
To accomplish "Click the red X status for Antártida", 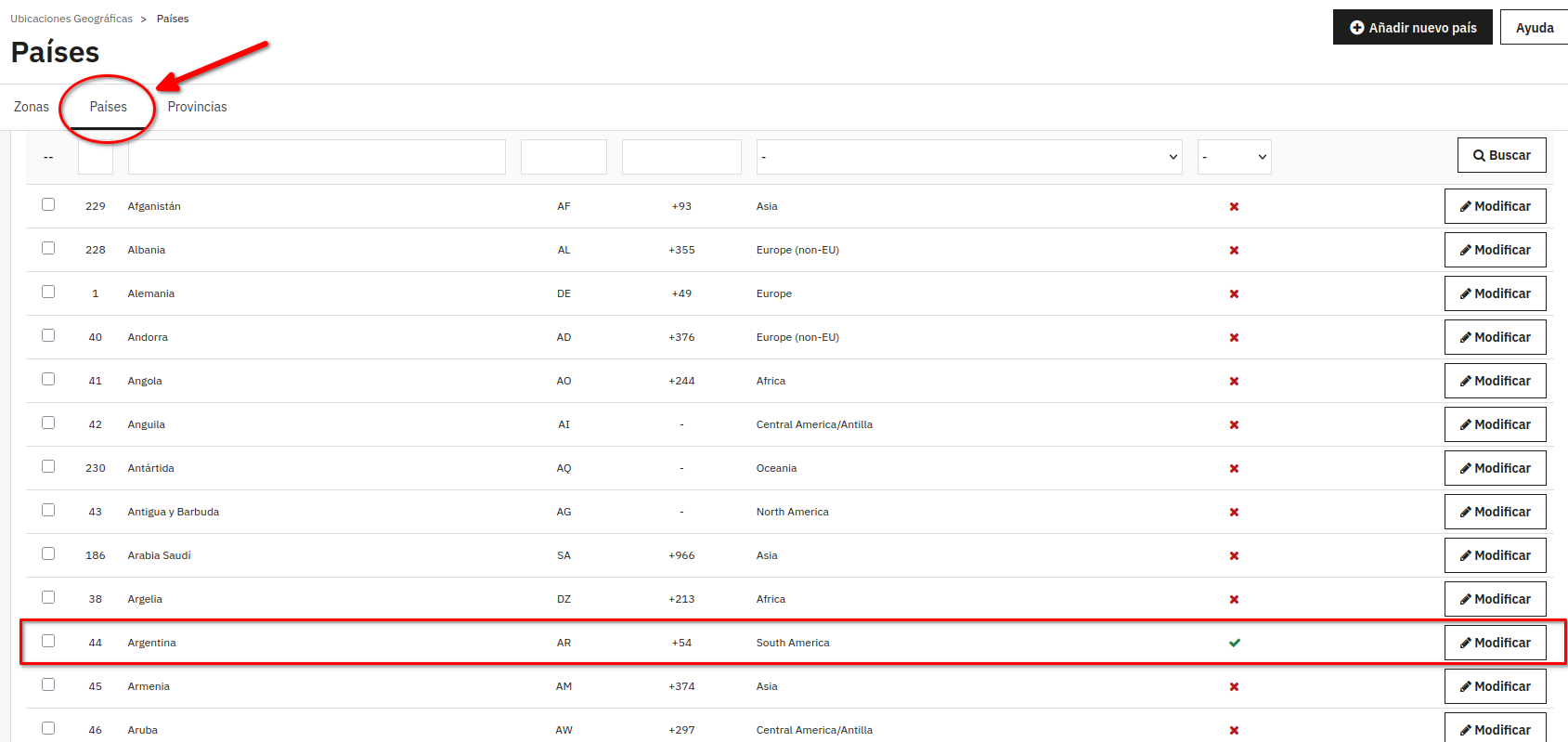I will [x=1234, y=469].
